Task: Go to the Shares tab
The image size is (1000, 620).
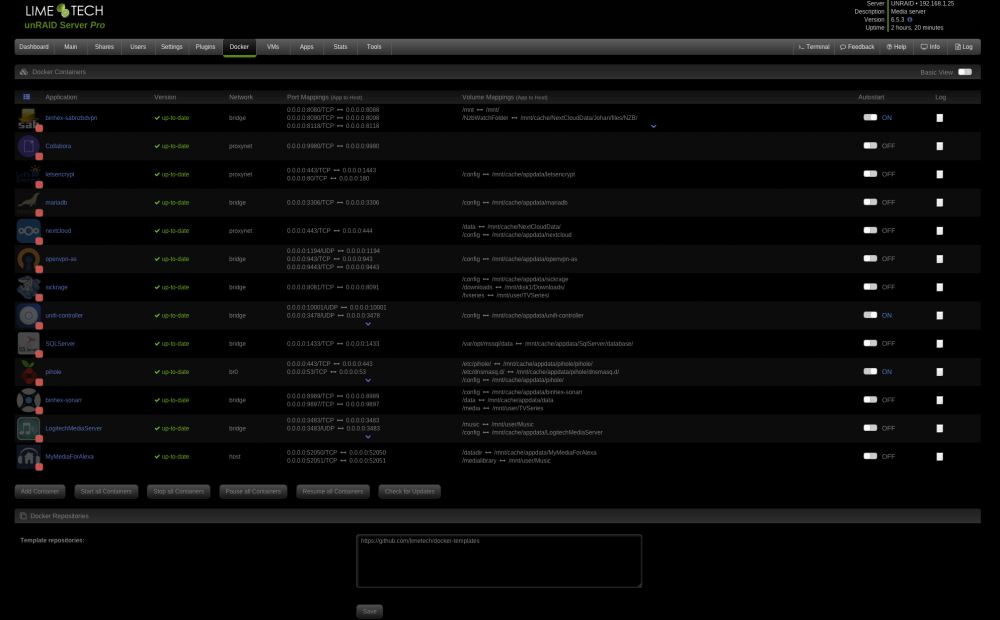Action: point(105,47)
